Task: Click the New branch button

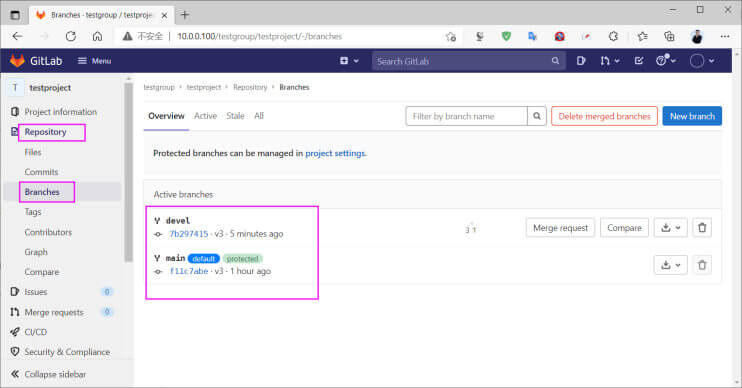Action: (692, 116)
